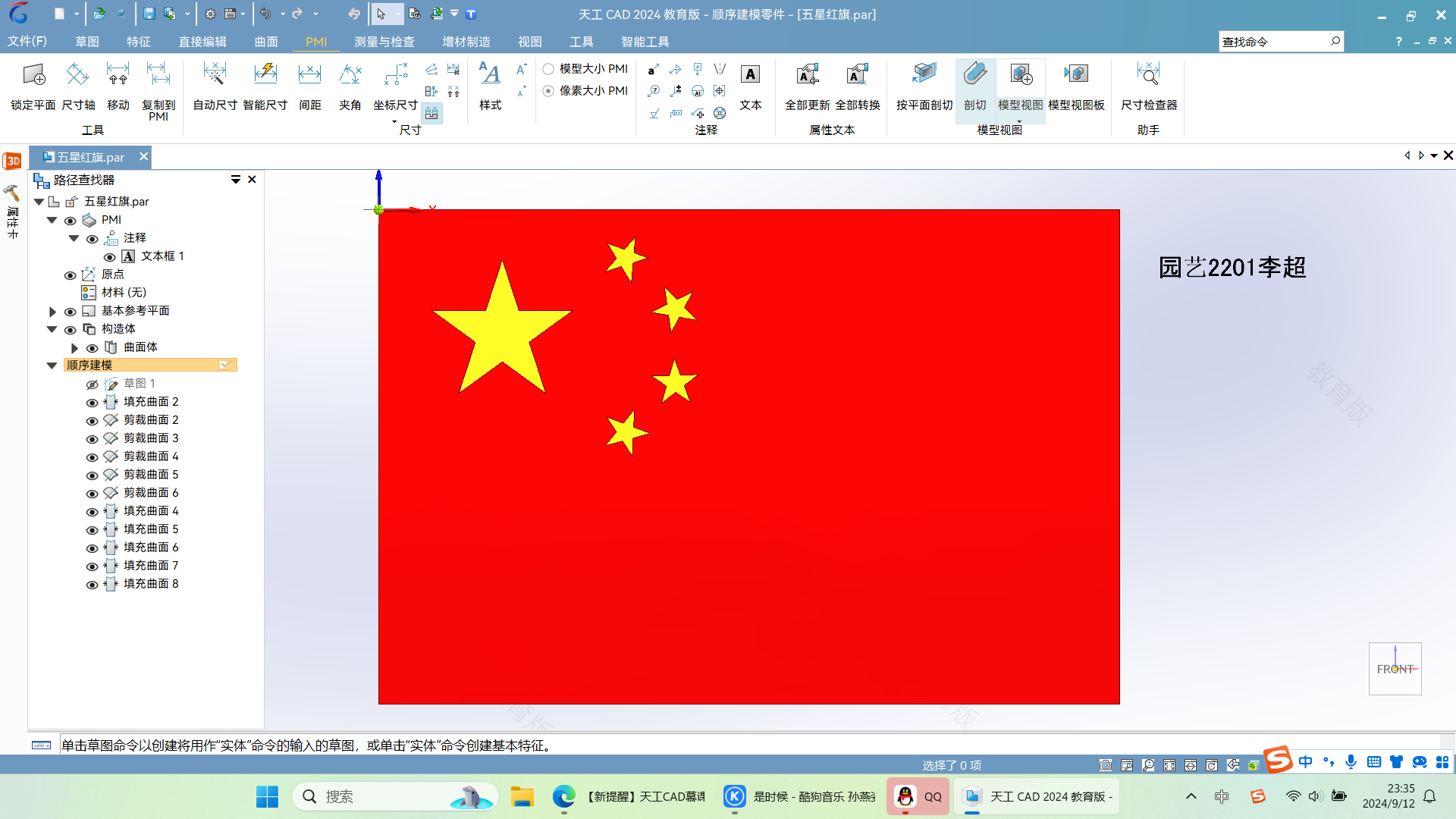Click the large yellow star on flag
The width and height of the screenshot is (1456, 819).
(501, 331)
